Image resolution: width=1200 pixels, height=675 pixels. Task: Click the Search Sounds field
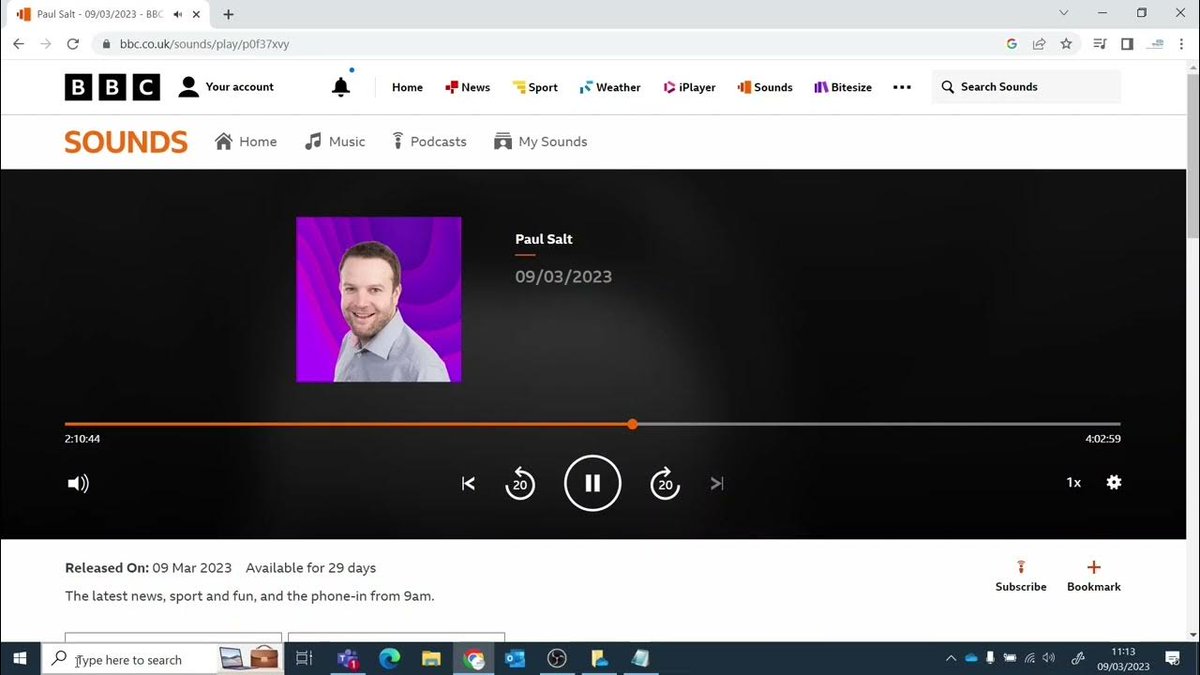point(1026,87)
